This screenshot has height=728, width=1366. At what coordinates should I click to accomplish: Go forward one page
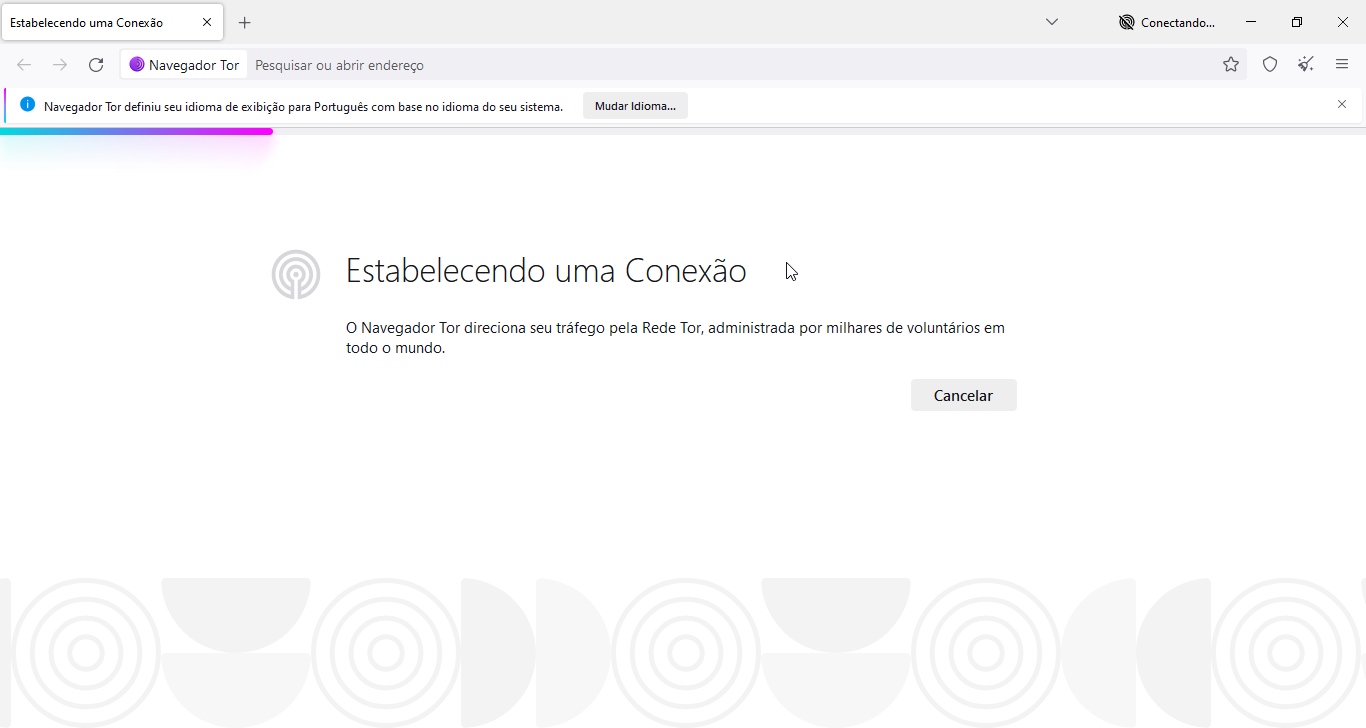[x=60, y=65]
